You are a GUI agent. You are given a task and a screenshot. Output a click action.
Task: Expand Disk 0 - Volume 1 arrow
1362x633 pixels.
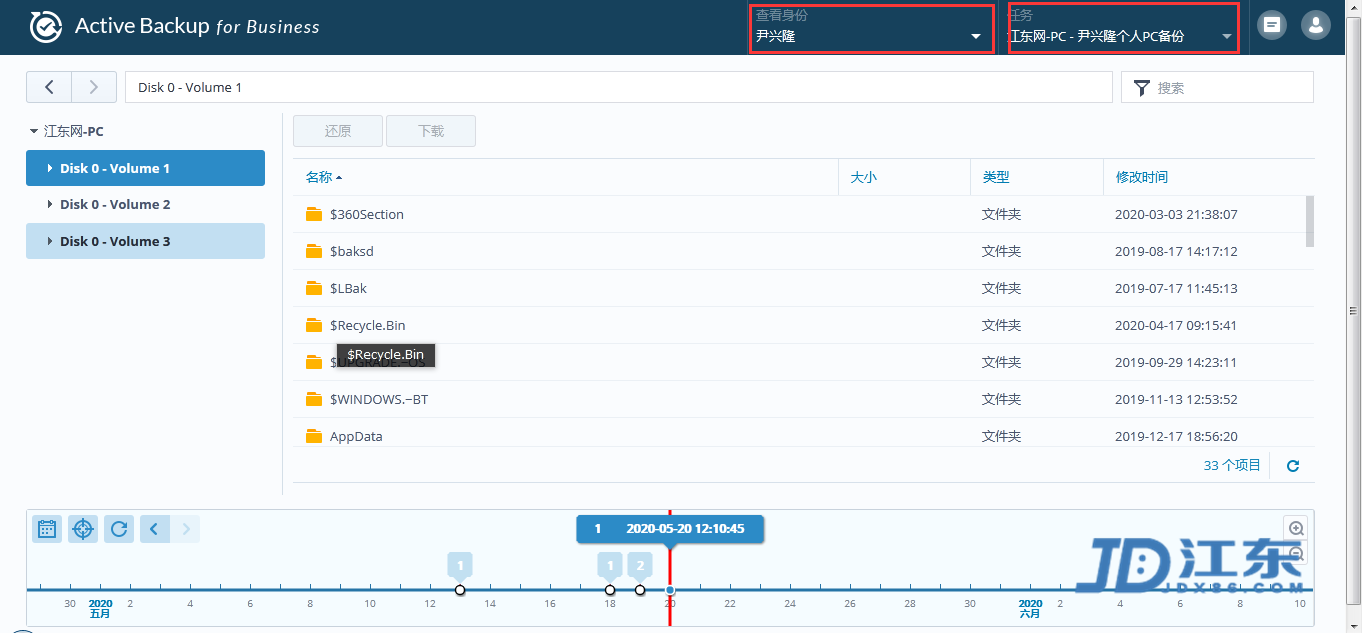click(50, 168)
